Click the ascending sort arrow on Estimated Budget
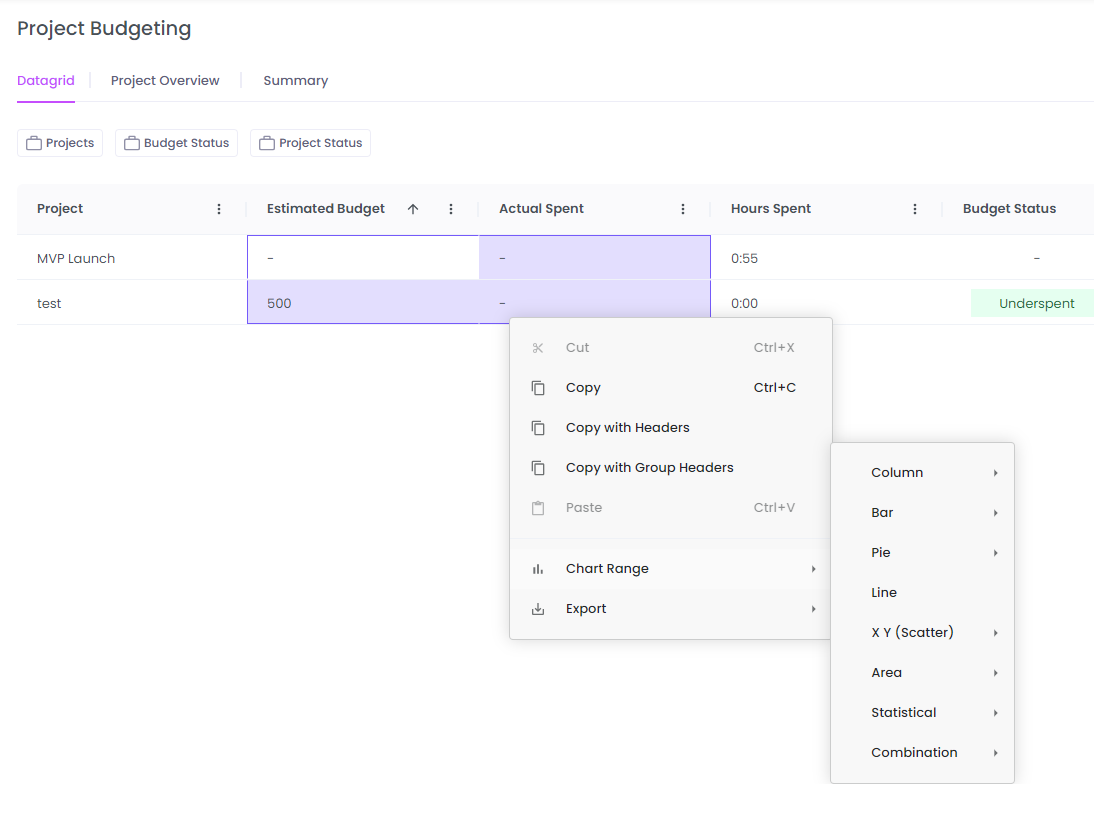 click(412, 208)
